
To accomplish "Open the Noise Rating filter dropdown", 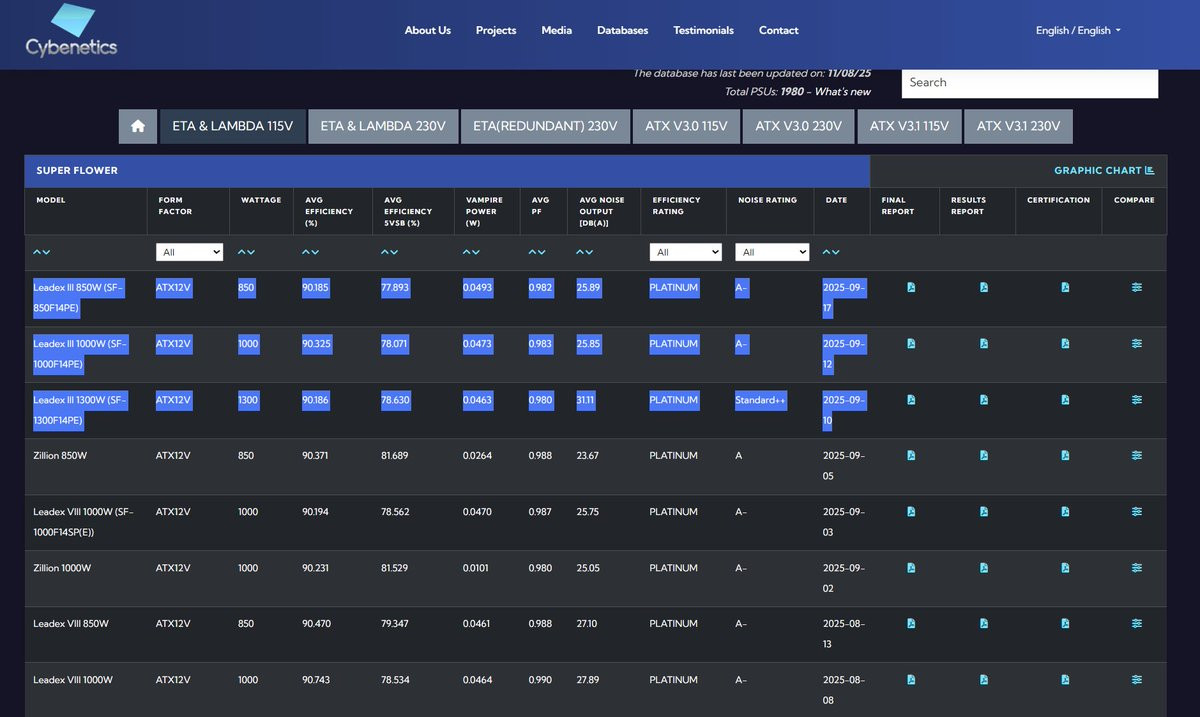I will (x=772, y=253).
